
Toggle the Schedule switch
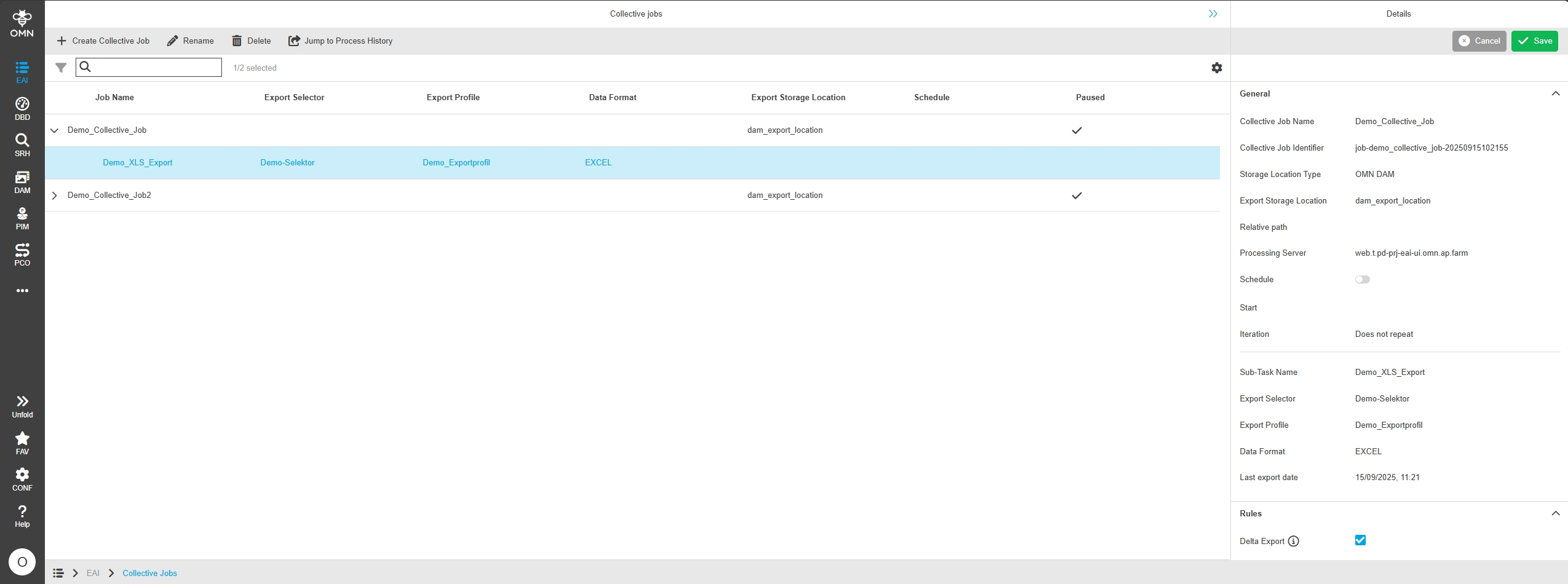[1362, 280]
